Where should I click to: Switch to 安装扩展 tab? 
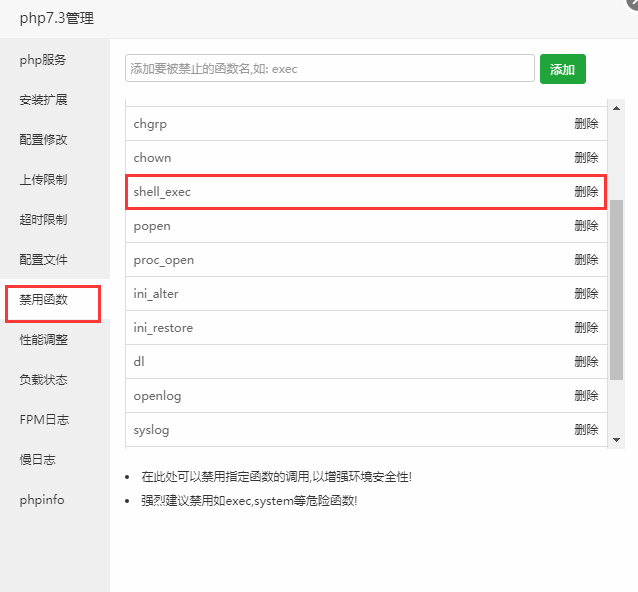tap(43, 100)
